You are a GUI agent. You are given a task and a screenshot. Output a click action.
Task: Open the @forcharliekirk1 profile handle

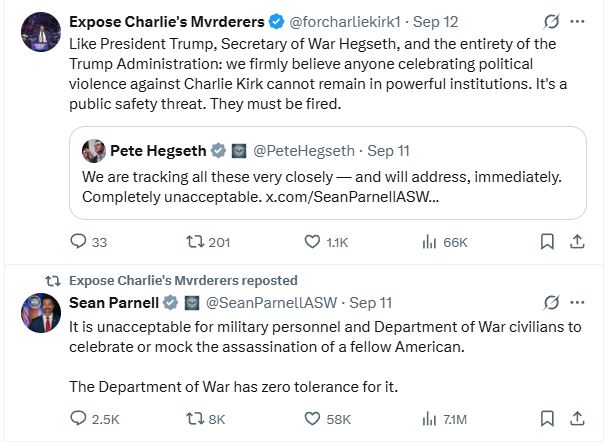345,22
